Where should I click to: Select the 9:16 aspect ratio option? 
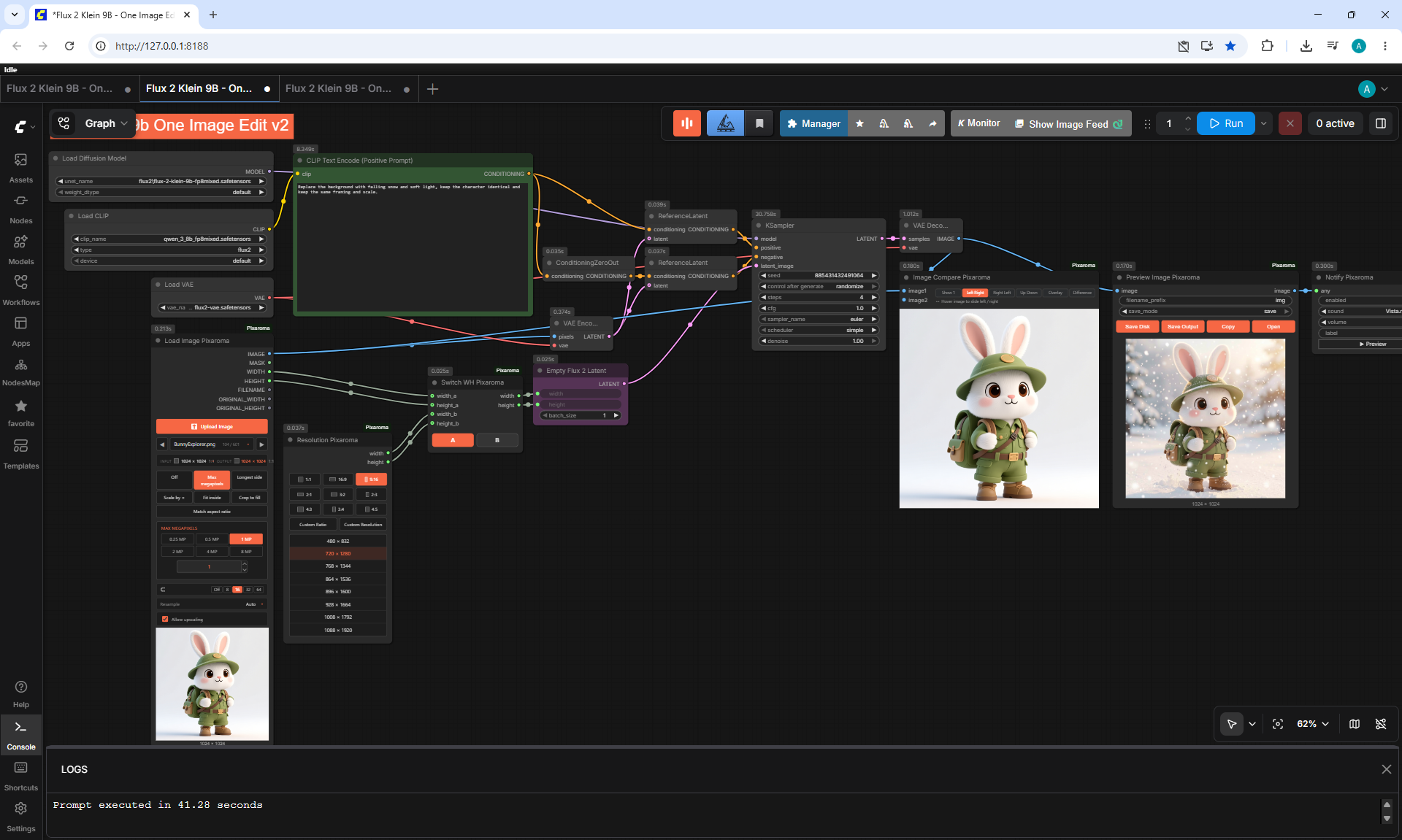371,479
